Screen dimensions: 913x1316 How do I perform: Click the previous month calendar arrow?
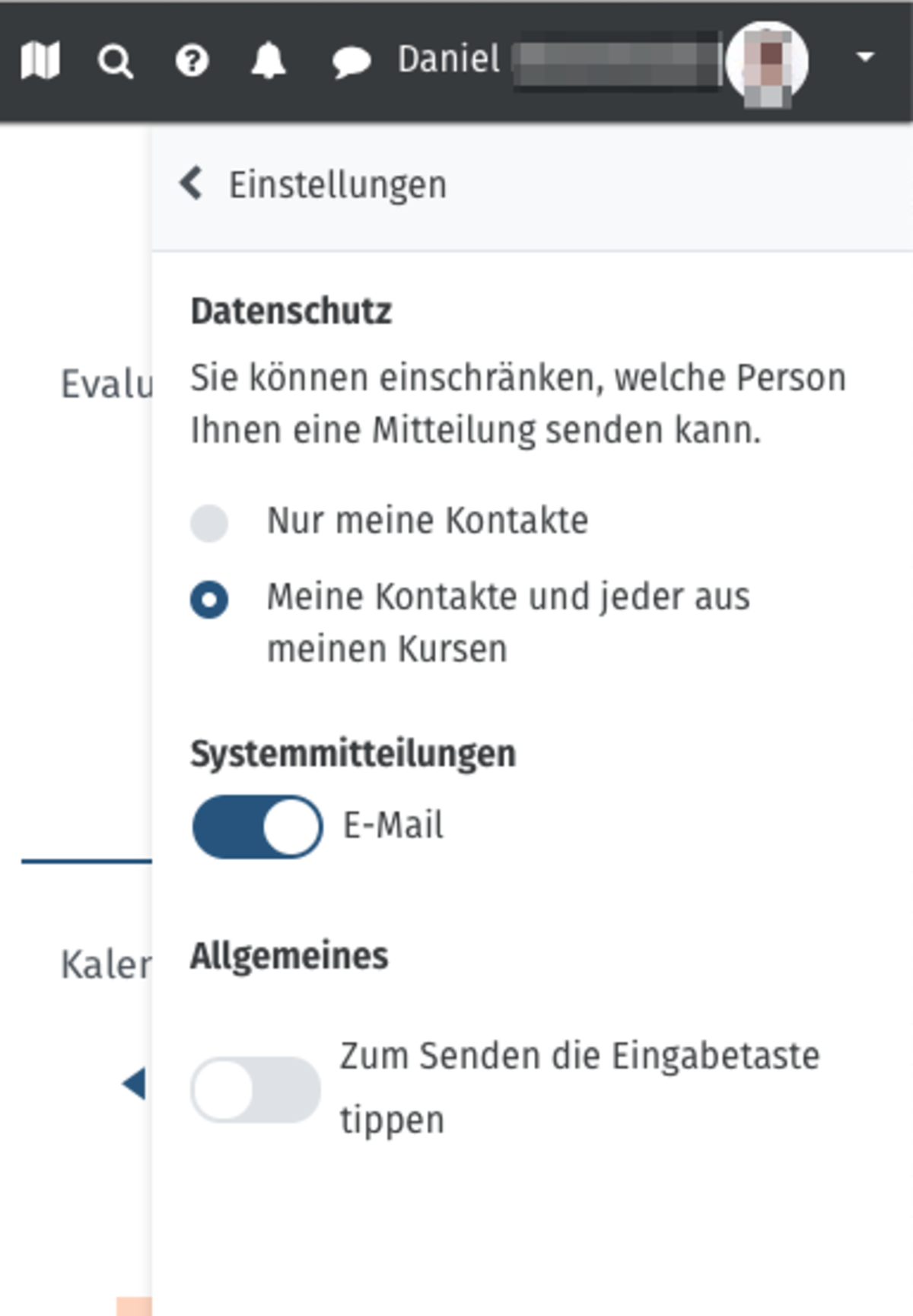[x=135, y=1083]
